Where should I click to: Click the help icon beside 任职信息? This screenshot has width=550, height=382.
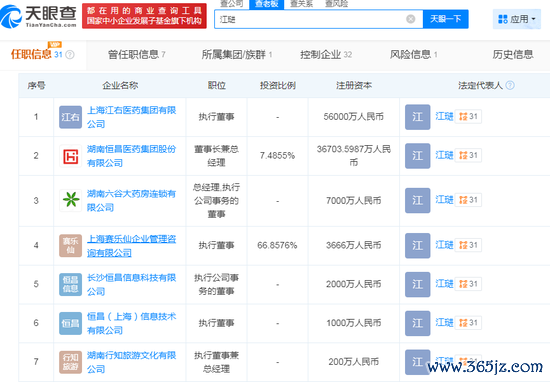(x=70, y=55)
